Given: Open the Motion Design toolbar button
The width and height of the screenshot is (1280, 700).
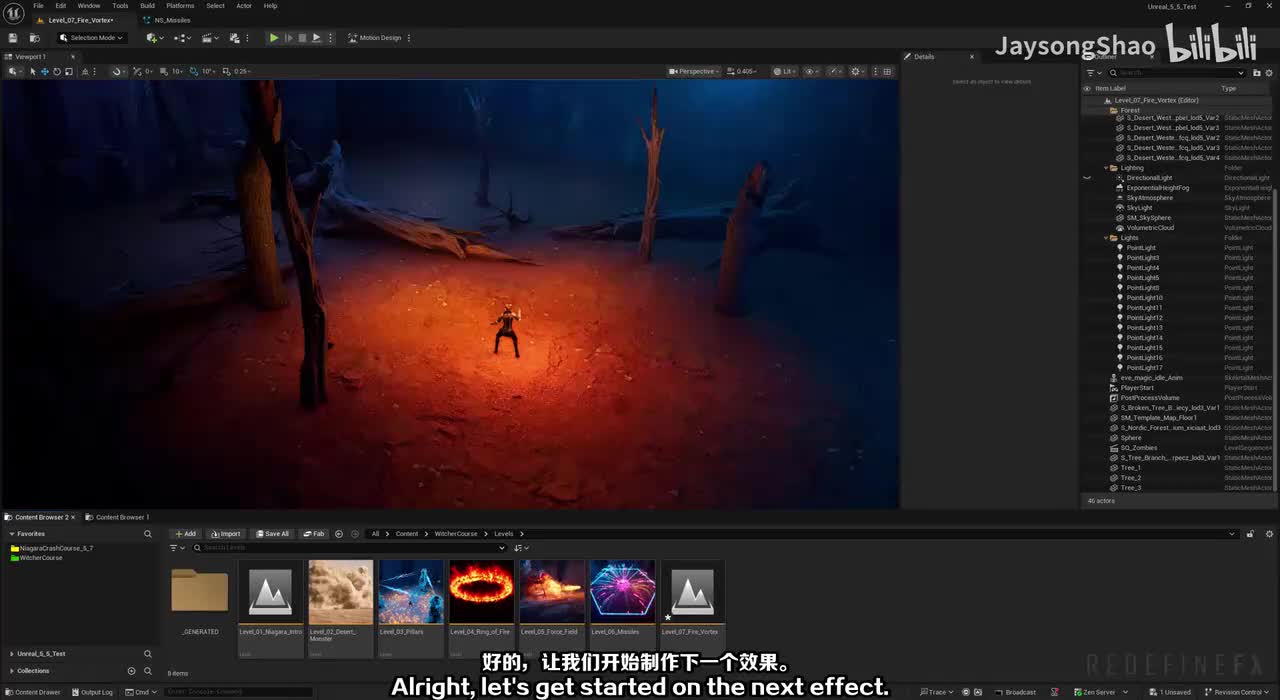Looking at the screenshot, I should click(374, 38).
